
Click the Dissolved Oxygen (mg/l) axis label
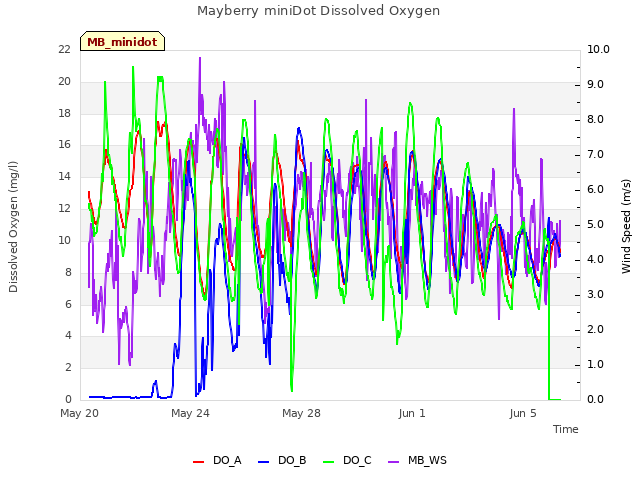(13, 227)
